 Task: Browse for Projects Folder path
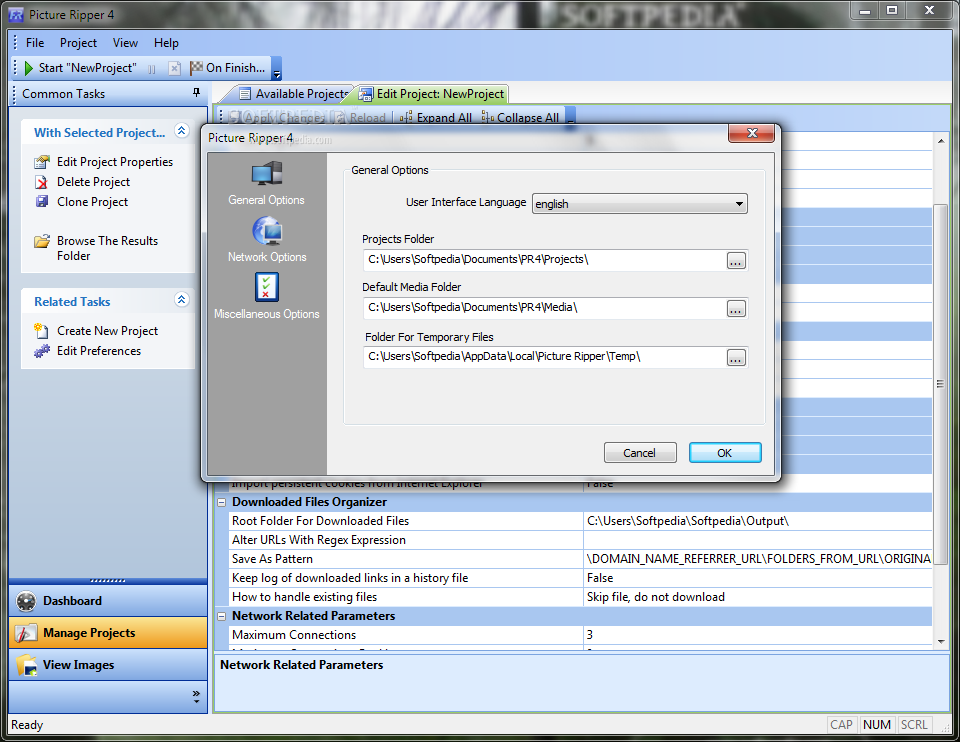point(736,261)
